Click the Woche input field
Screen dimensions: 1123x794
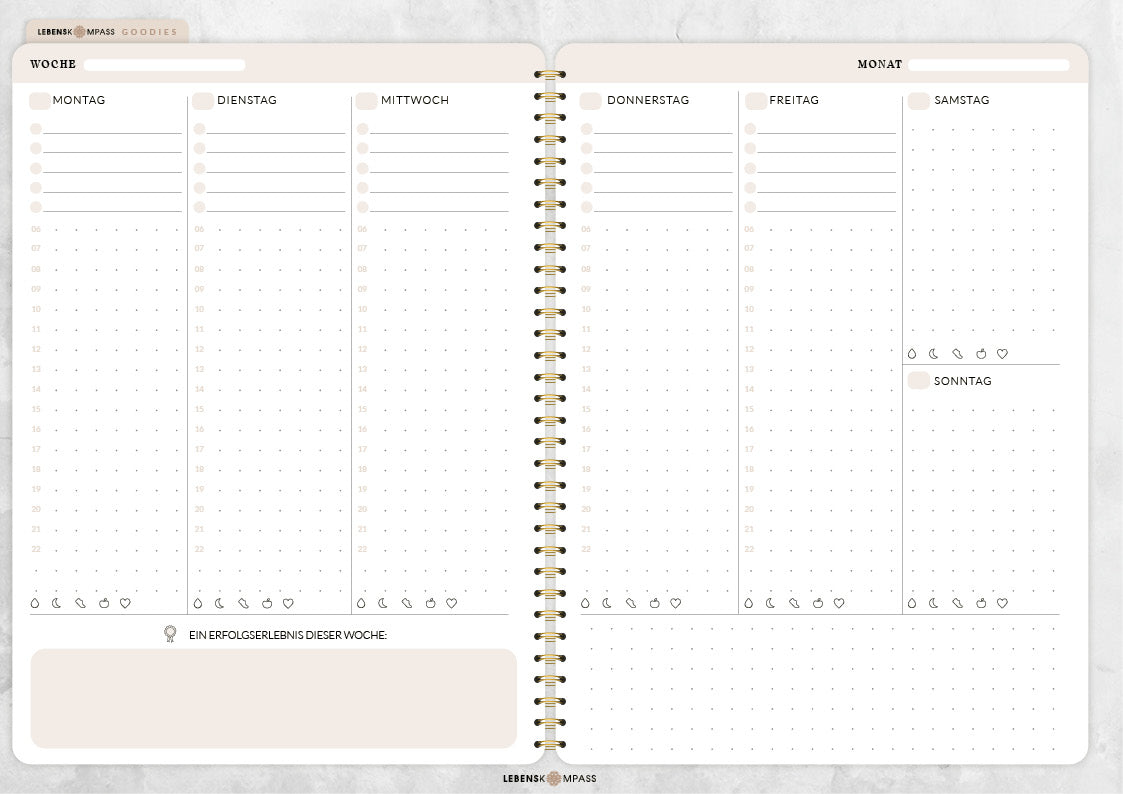(165, 64)
